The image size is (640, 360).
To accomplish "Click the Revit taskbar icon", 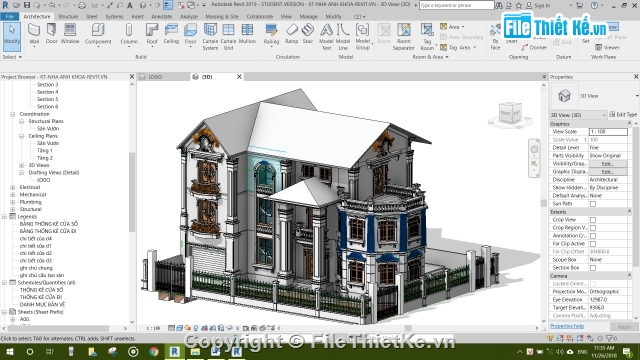I will [174, 351].
